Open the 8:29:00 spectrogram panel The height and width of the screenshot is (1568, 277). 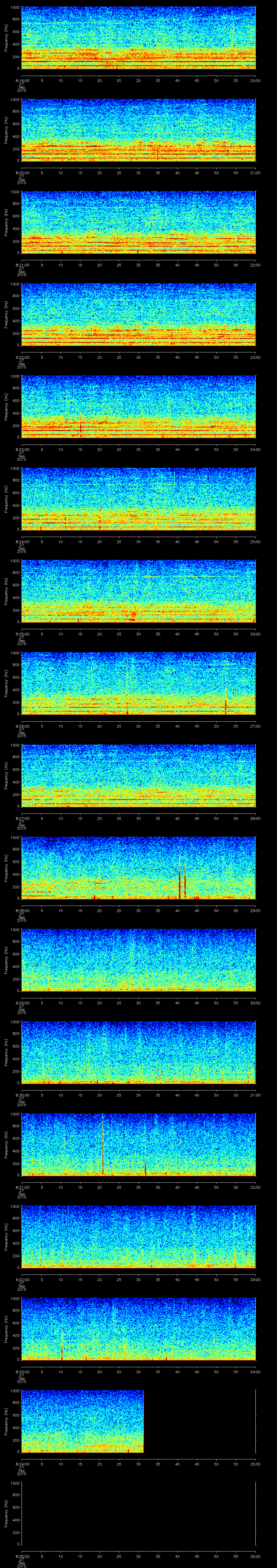[x=138, y=960]
